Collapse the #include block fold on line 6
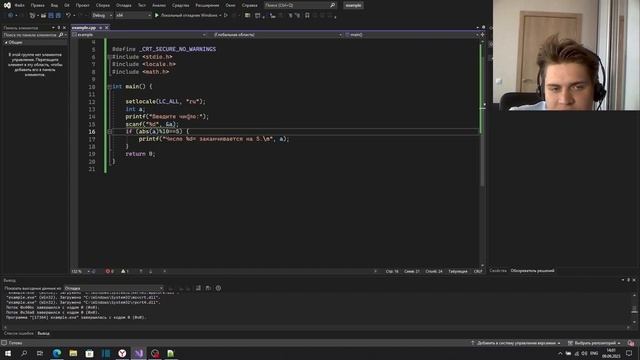The image size is (640, 360). click(109, 57)
